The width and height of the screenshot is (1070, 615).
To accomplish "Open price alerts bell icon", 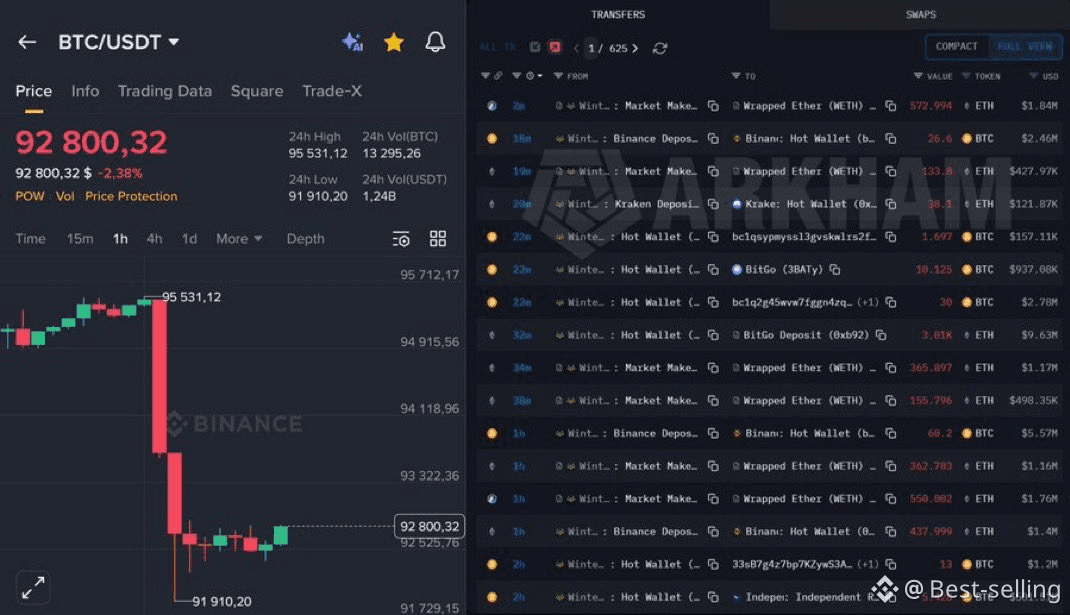I will pyautogui.click(x=435, y=42).
